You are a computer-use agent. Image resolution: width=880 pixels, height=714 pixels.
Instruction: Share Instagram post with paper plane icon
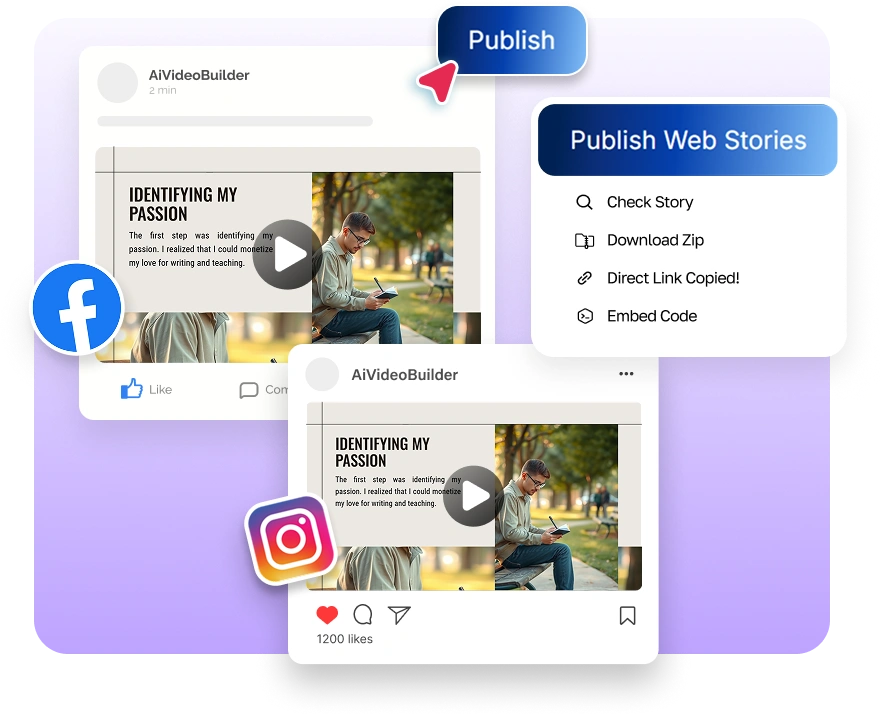click(x=399, y=615)
